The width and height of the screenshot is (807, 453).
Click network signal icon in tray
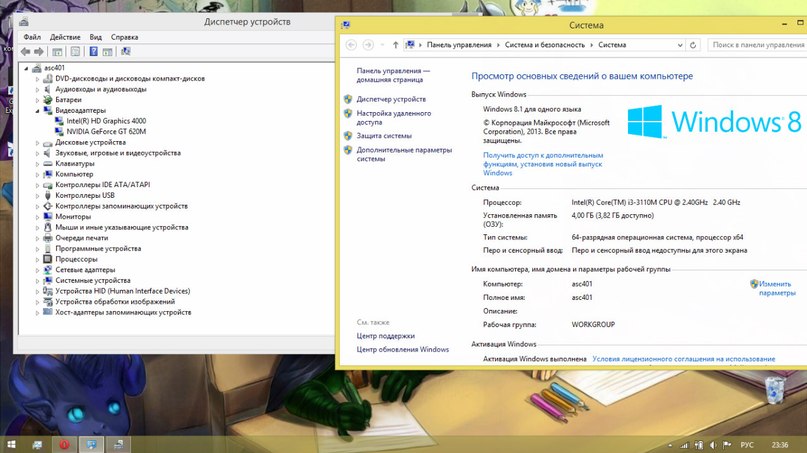684,445
